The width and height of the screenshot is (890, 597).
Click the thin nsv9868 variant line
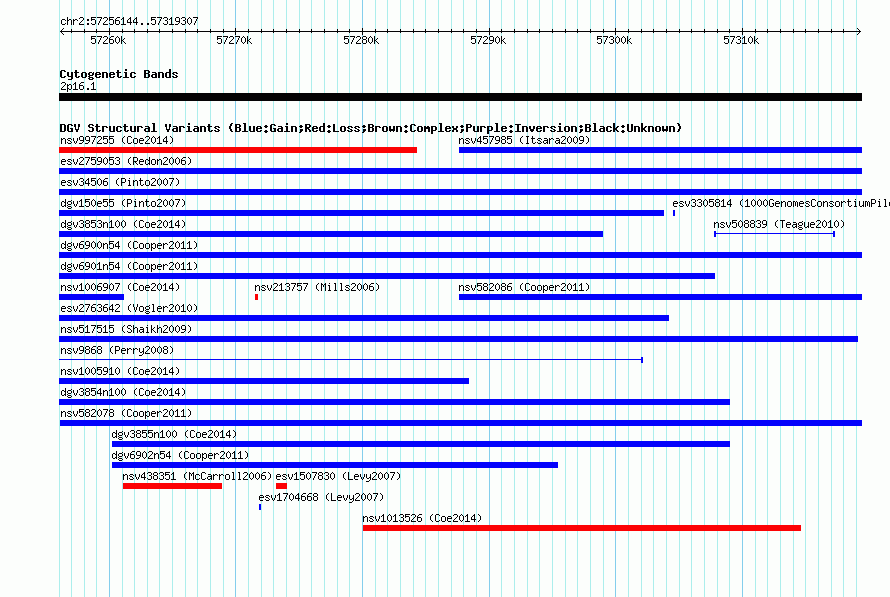[x=351, y=360]
